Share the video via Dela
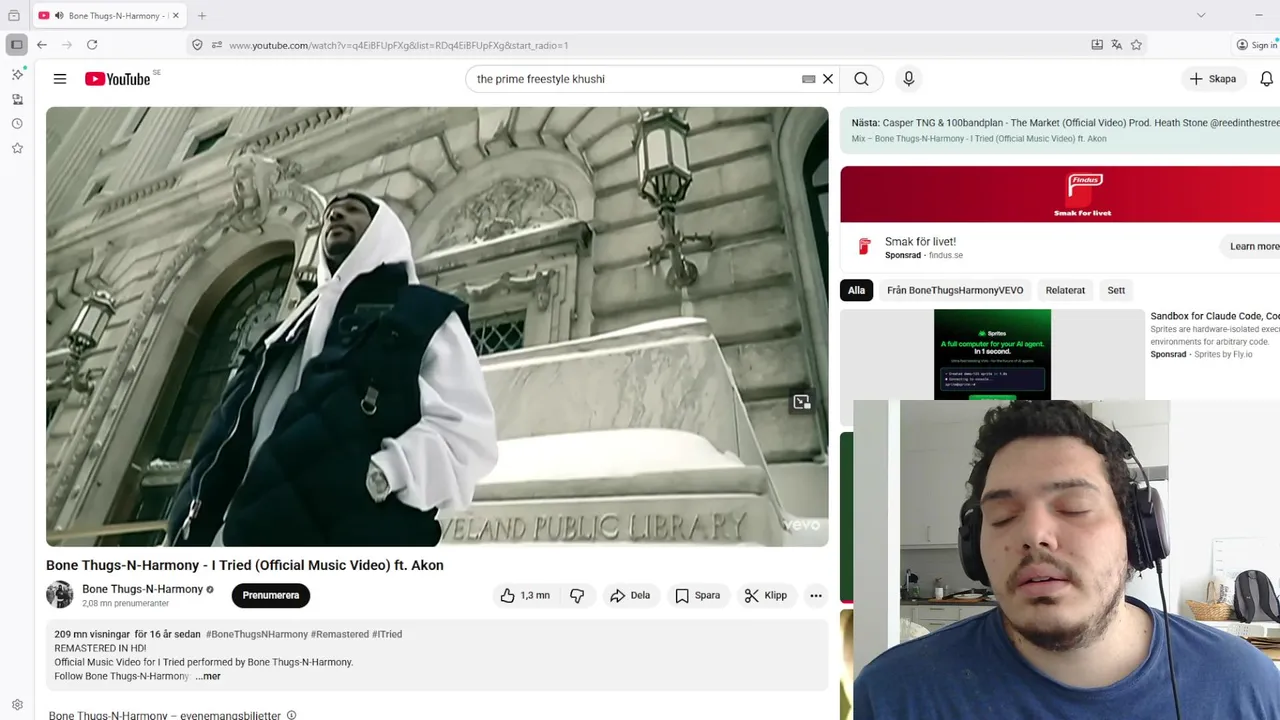 click(x=630, y=595)
